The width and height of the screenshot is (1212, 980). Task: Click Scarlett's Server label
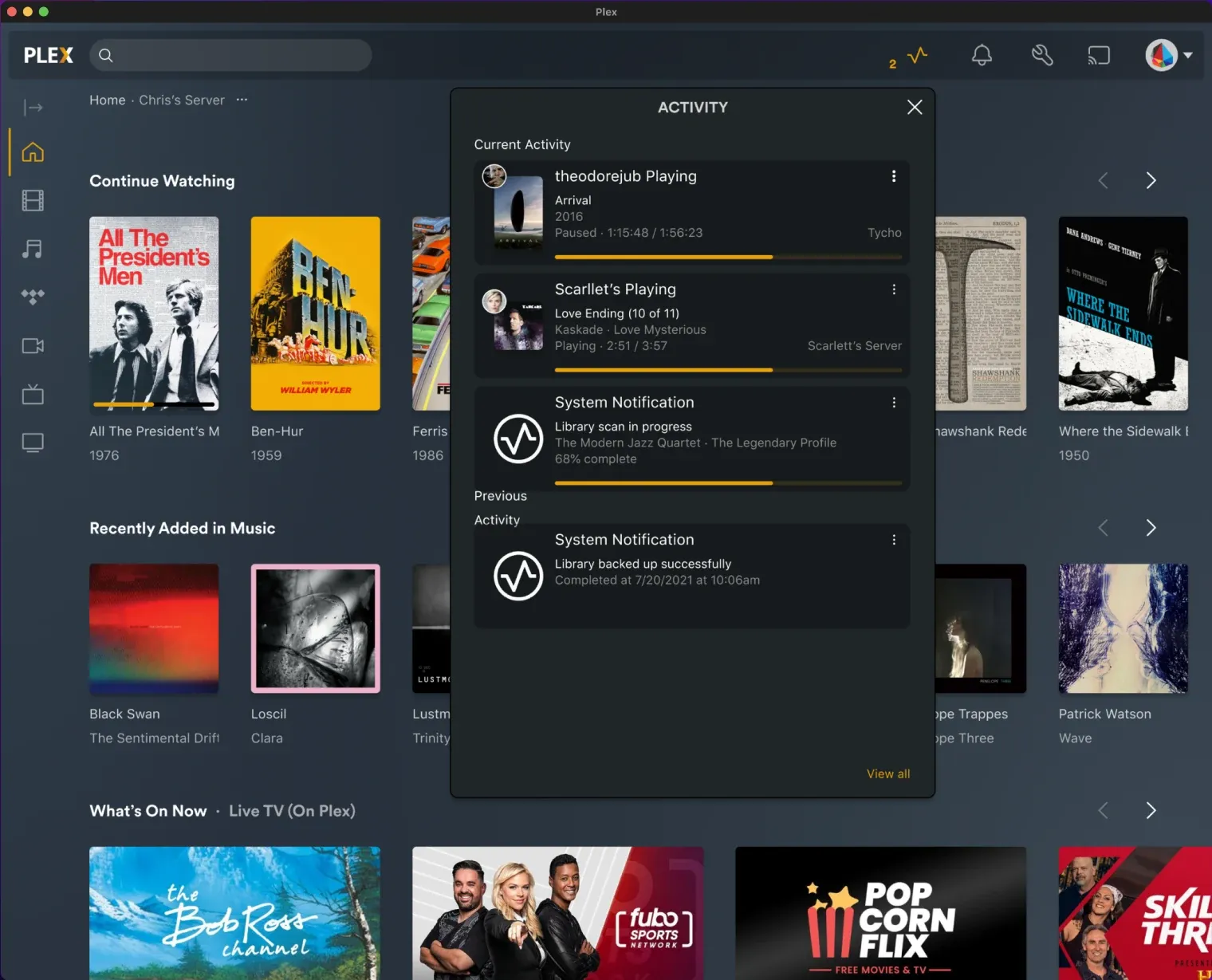855,346
